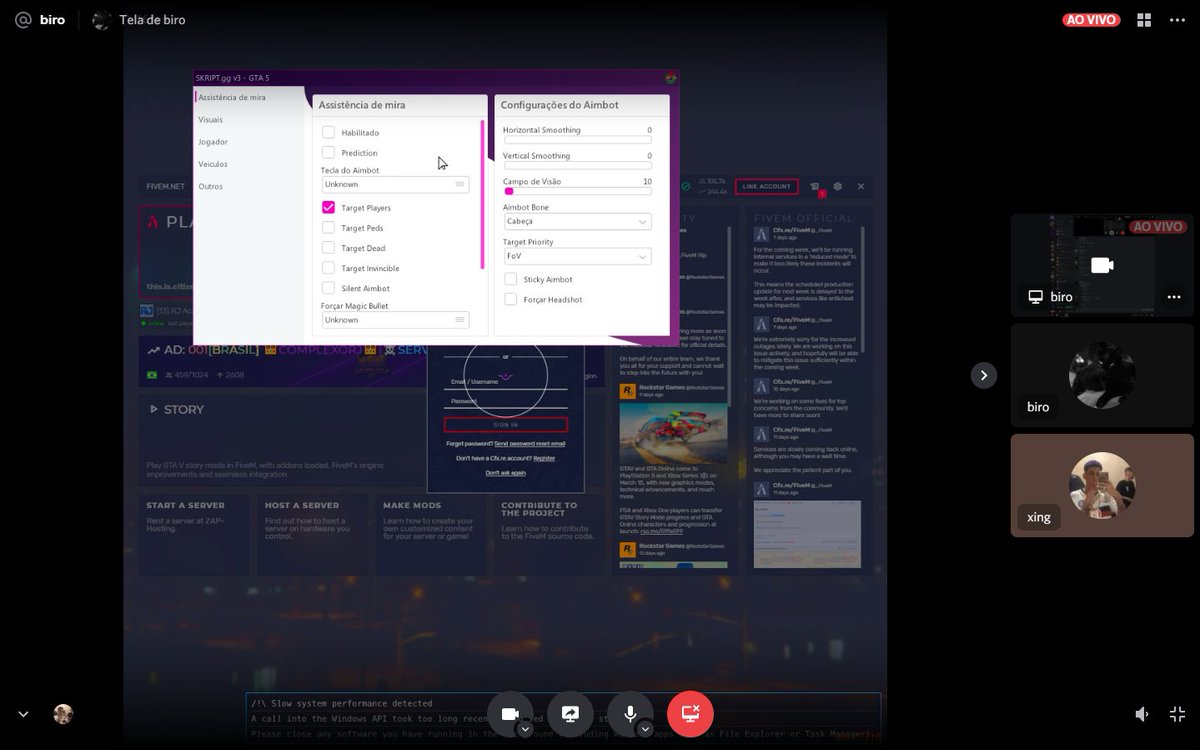Viewport: 1200px width, 750px height.
Task: Click the Campo de Visão slider
Action: point(578,191)
